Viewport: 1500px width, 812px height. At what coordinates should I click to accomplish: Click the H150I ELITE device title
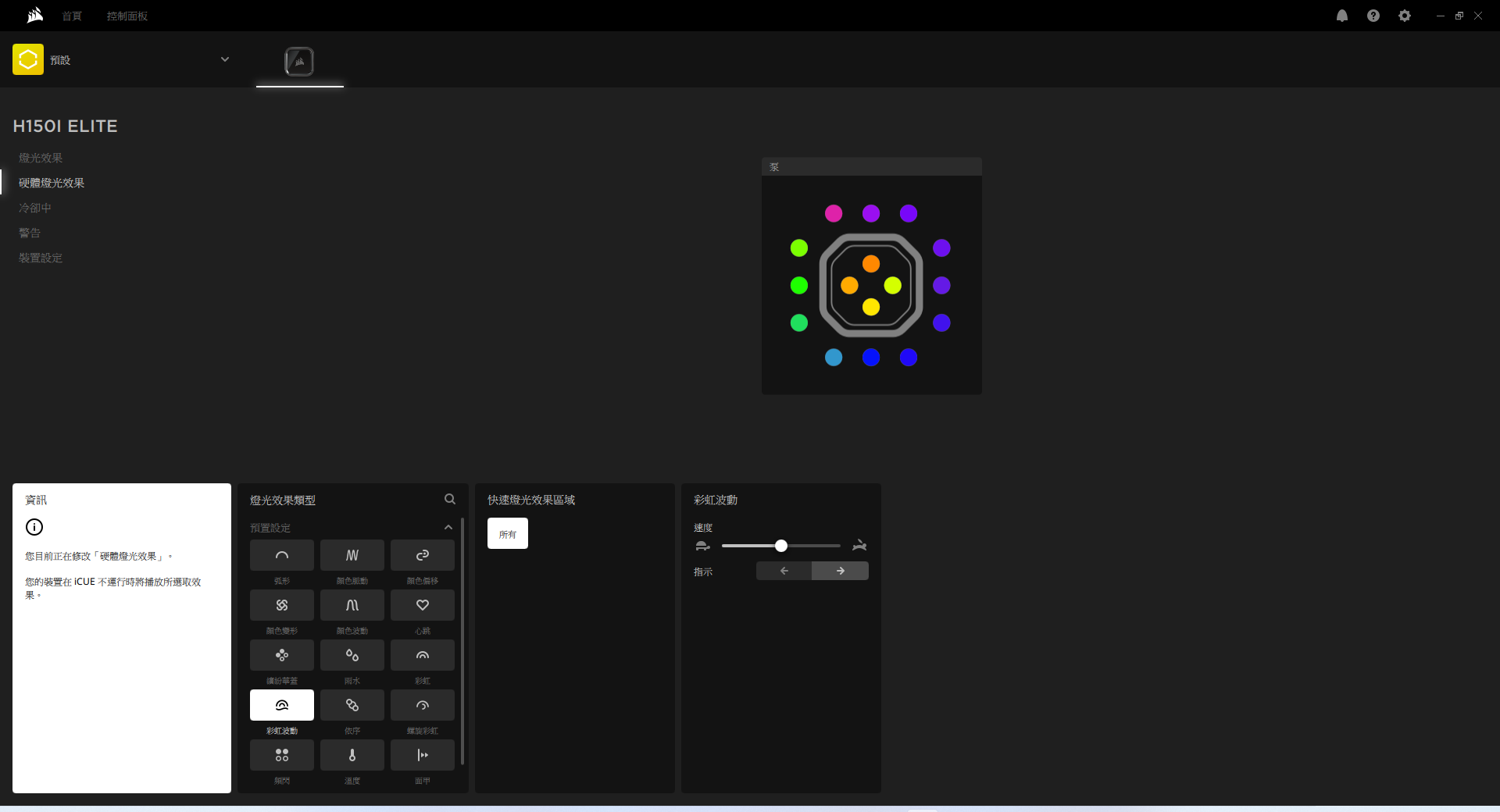[x=66, y=126]
